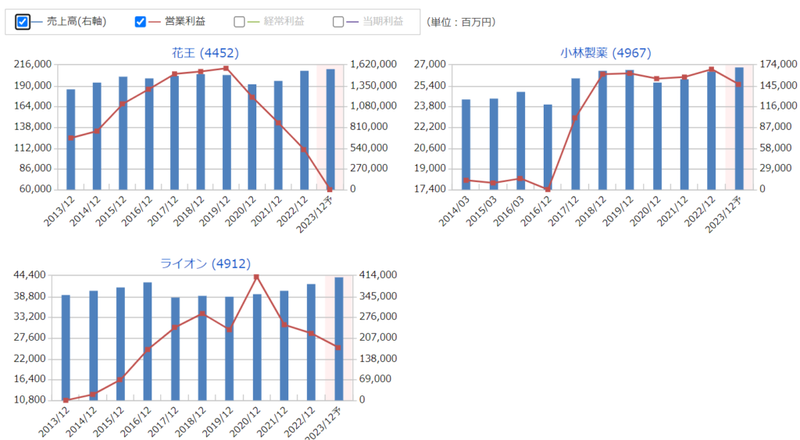
Task: Enable the 当期利益 checkbox
Action: [x=338, y=22]
